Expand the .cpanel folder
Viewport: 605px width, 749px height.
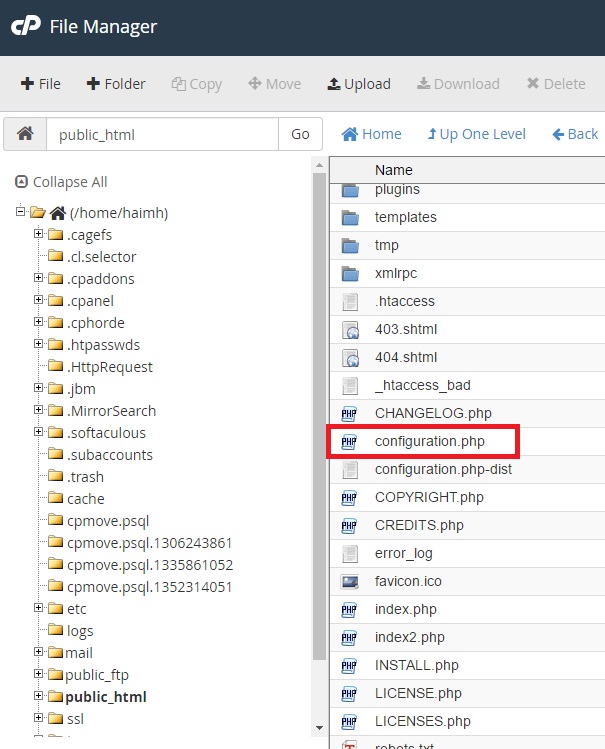(38, 300)
